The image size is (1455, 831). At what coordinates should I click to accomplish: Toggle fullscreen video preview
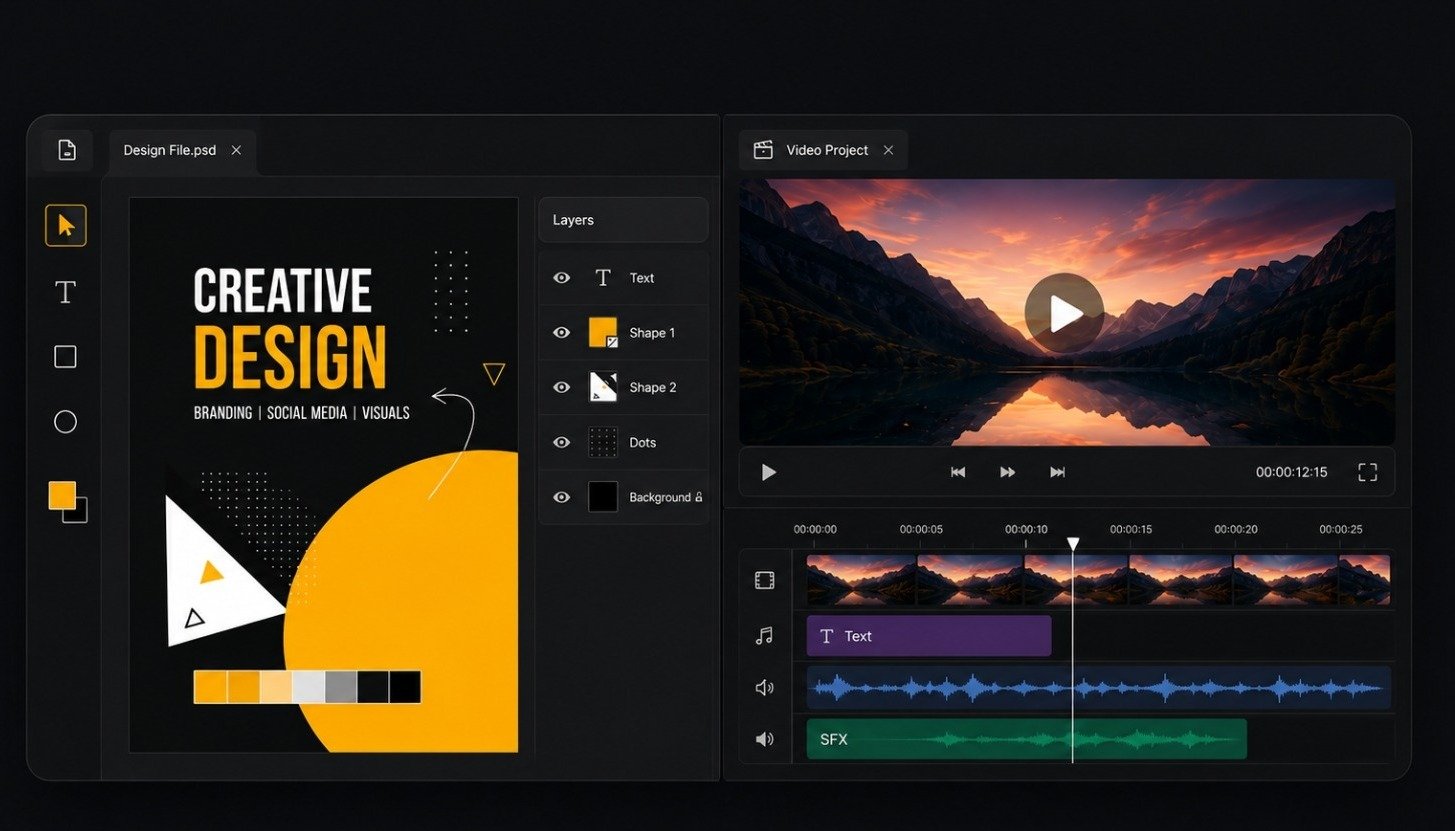point(1367,472)
